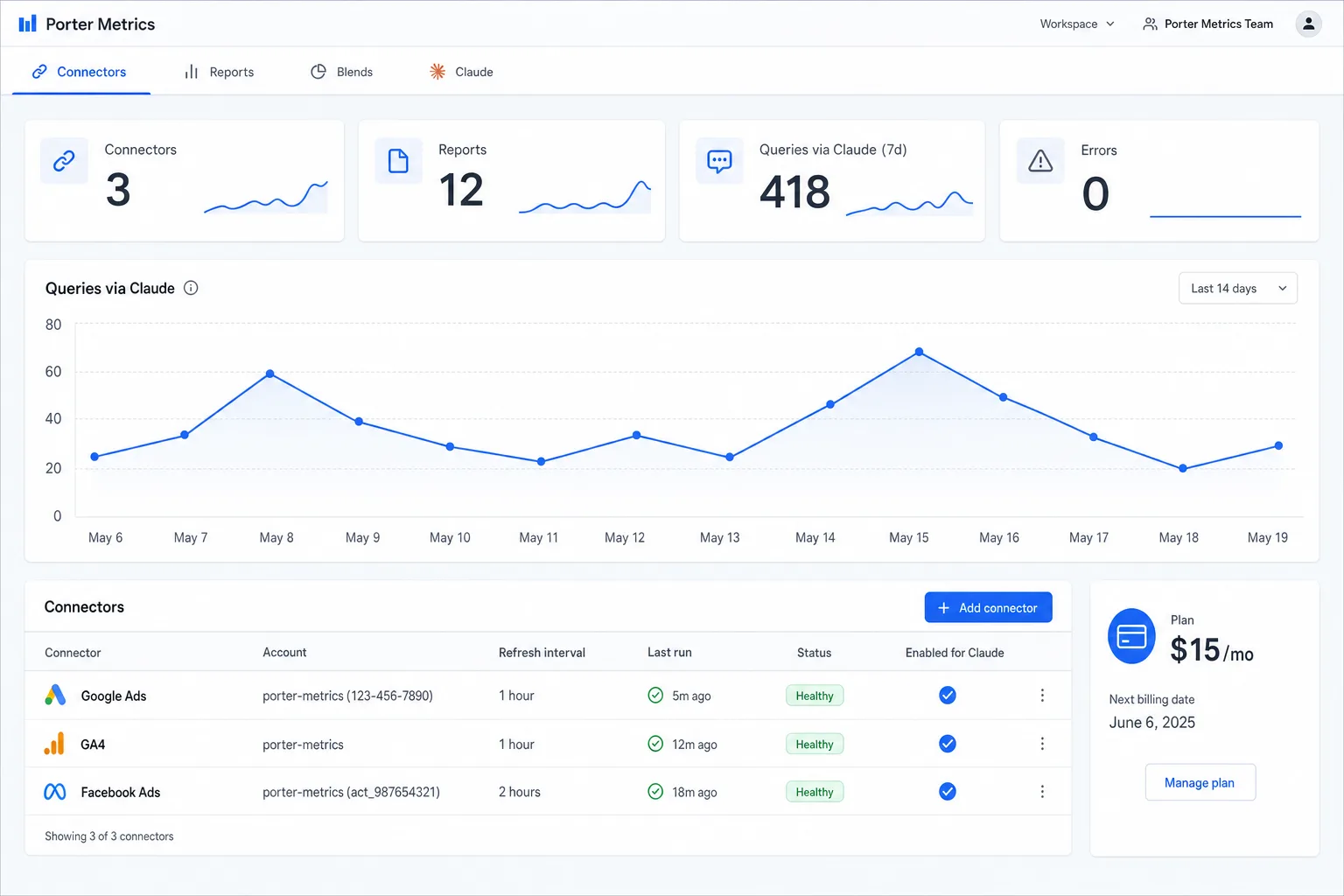Toggle Enabled for Claude on GA4
Image resolution: width=1344 pixels, height=896 pixels.
click(x=948, y=744)
